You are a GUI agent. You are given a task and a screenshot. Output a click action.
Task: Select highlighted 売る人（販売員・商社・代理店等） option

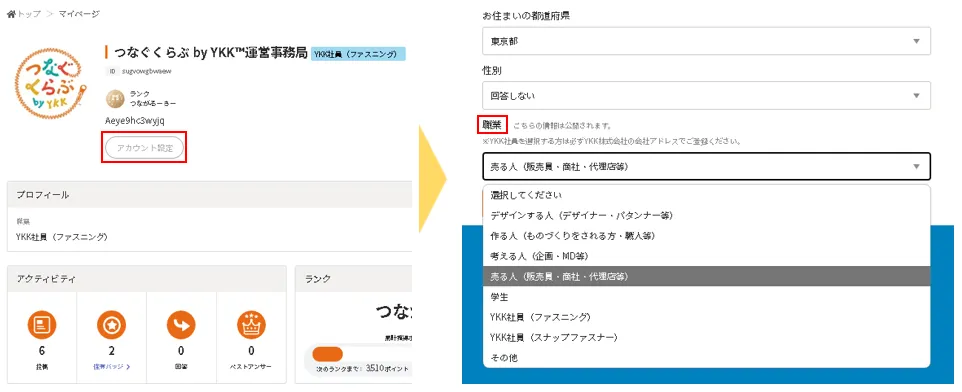706,276
